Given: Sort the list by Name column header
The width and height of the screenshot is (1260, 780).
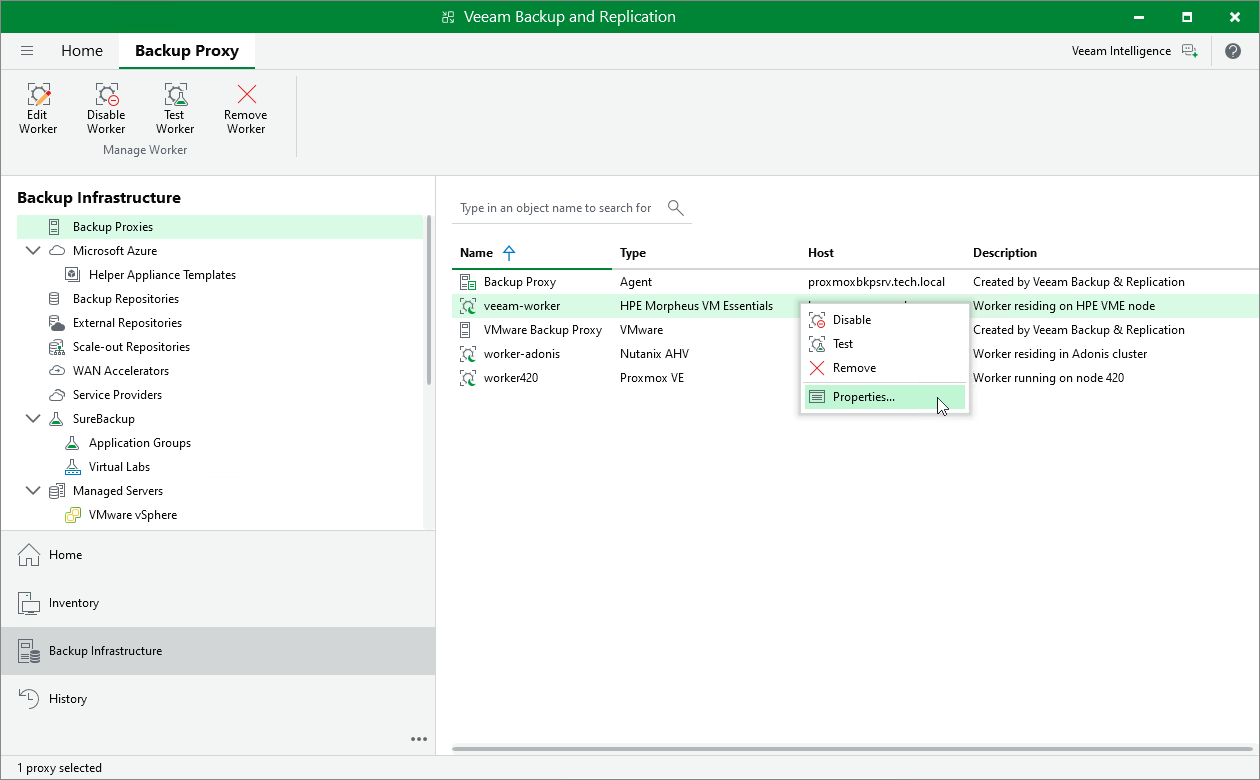Looking at the screenshot, I should point(477,253).
